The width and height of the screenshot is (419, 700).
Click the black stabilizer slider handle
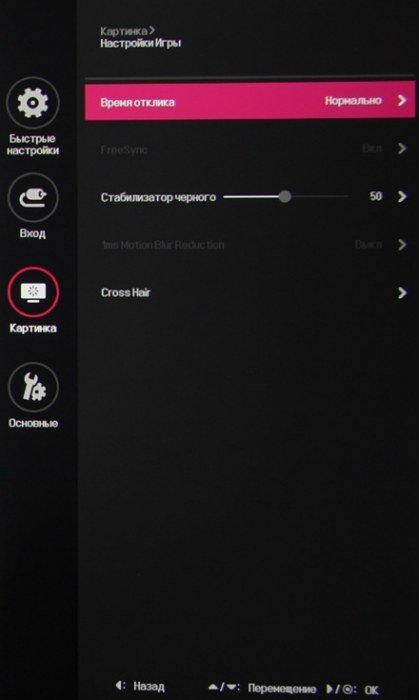[x=285, y=196]
